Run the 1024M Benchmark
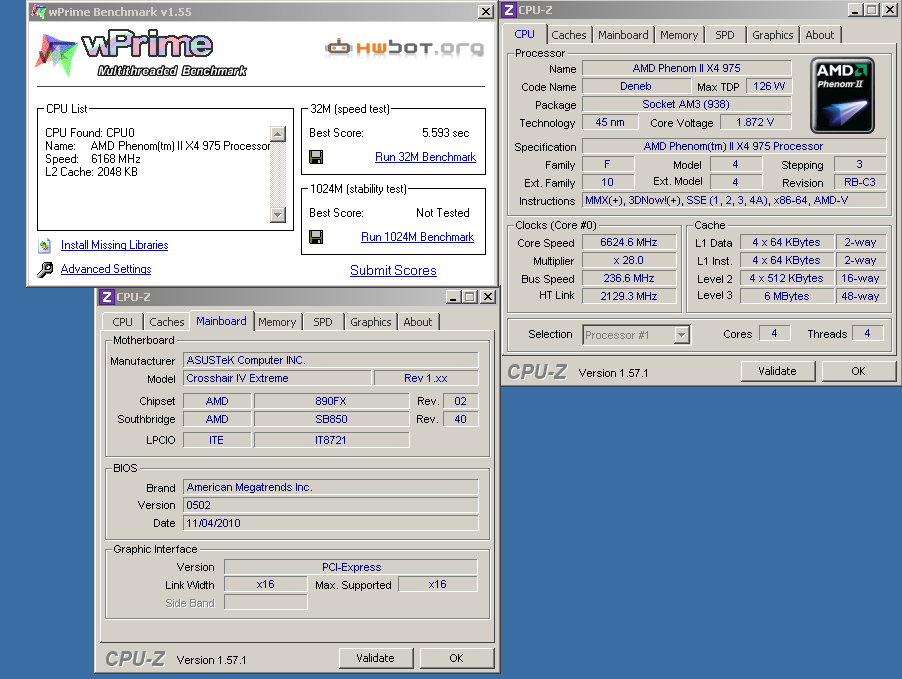 (417, 237)
